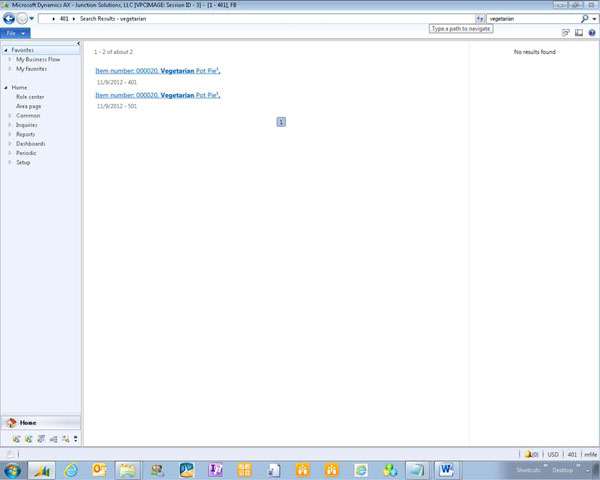Open Area page
The width and height of the screenshot is (600, 480).
tap(28, 106)
